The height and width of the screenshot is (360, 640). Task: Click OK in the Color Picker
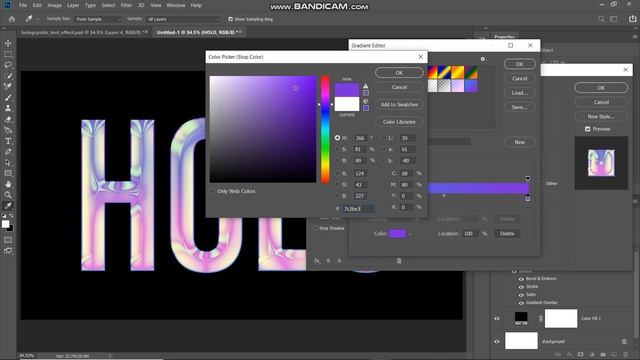[399, 73]
